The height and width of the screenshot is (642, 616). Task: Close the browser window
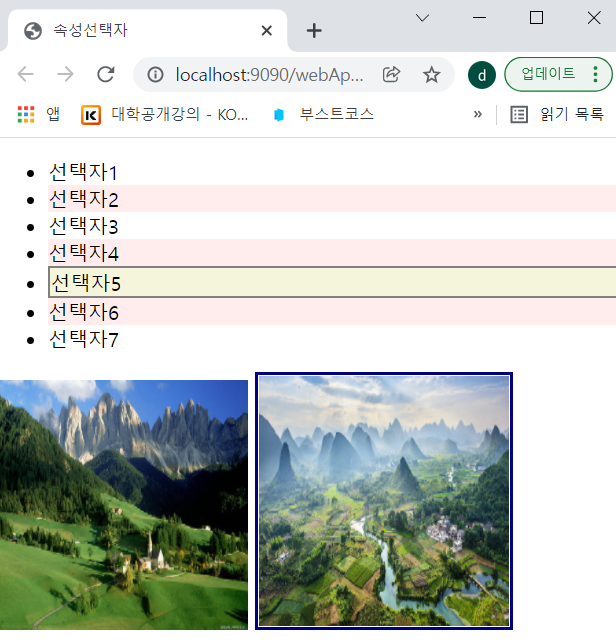coord(594,18)
